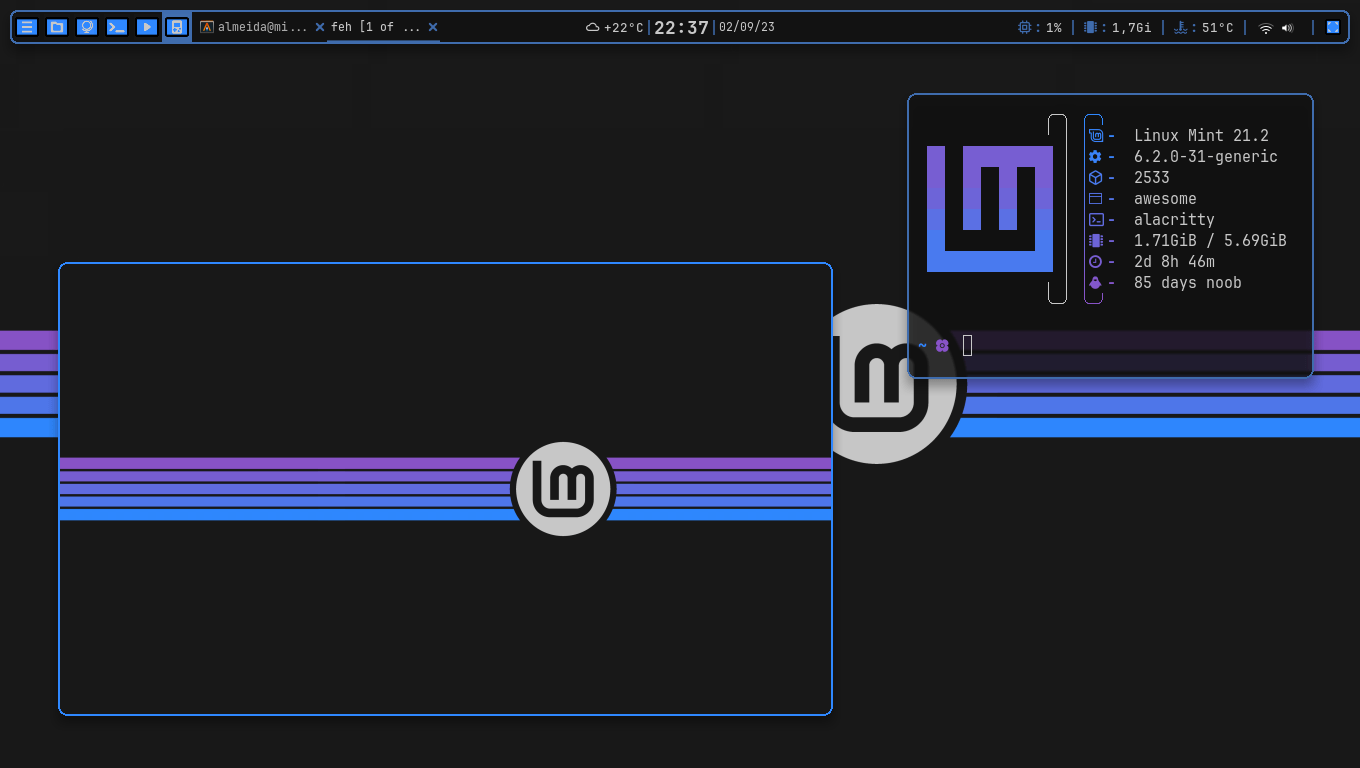Close the almeida@mi... terminal task
This screenshot has width=1360, height=768.
[320, 27]
